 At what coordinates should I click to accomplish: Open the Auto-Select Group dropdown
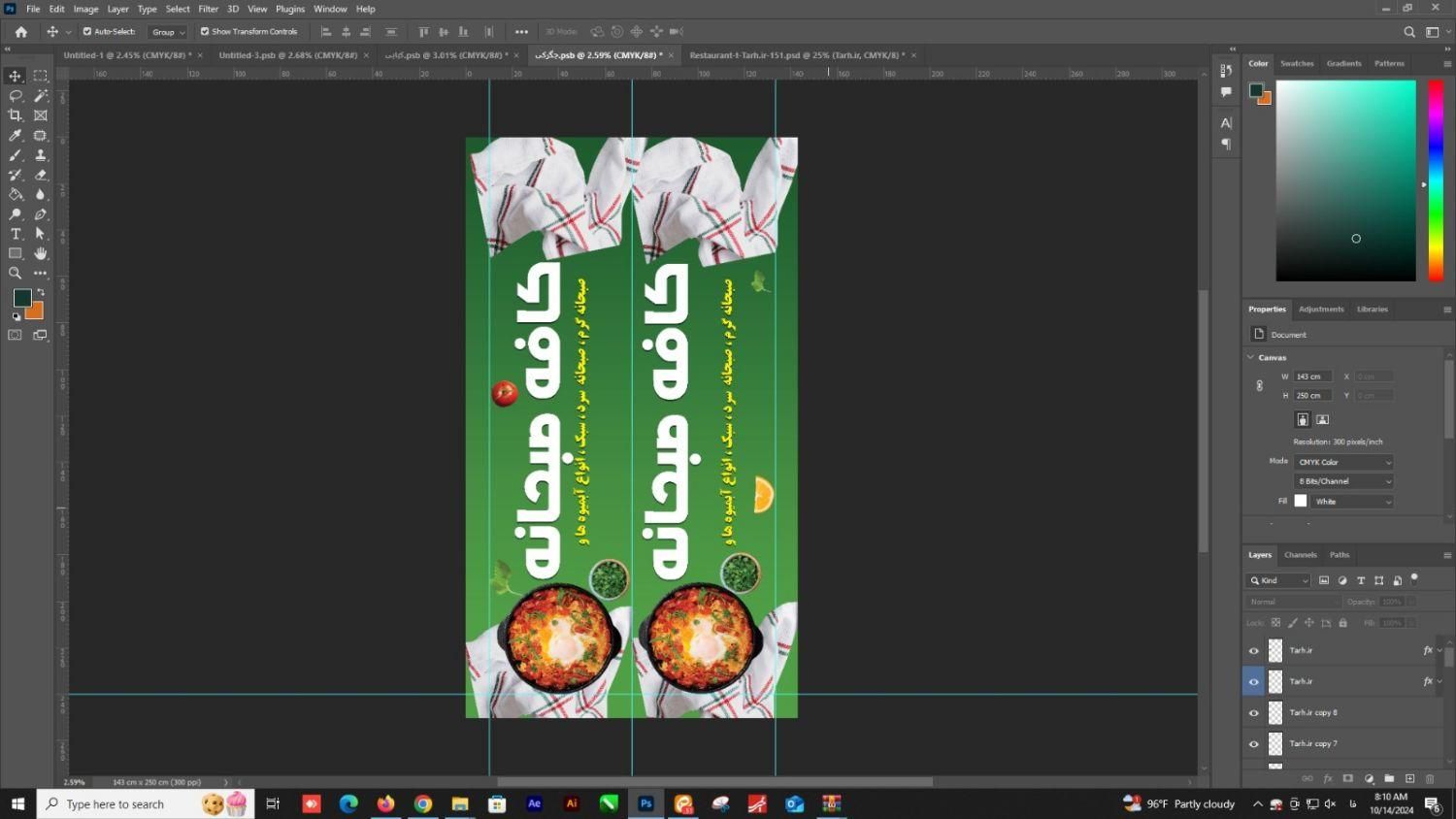click(168, 32)
